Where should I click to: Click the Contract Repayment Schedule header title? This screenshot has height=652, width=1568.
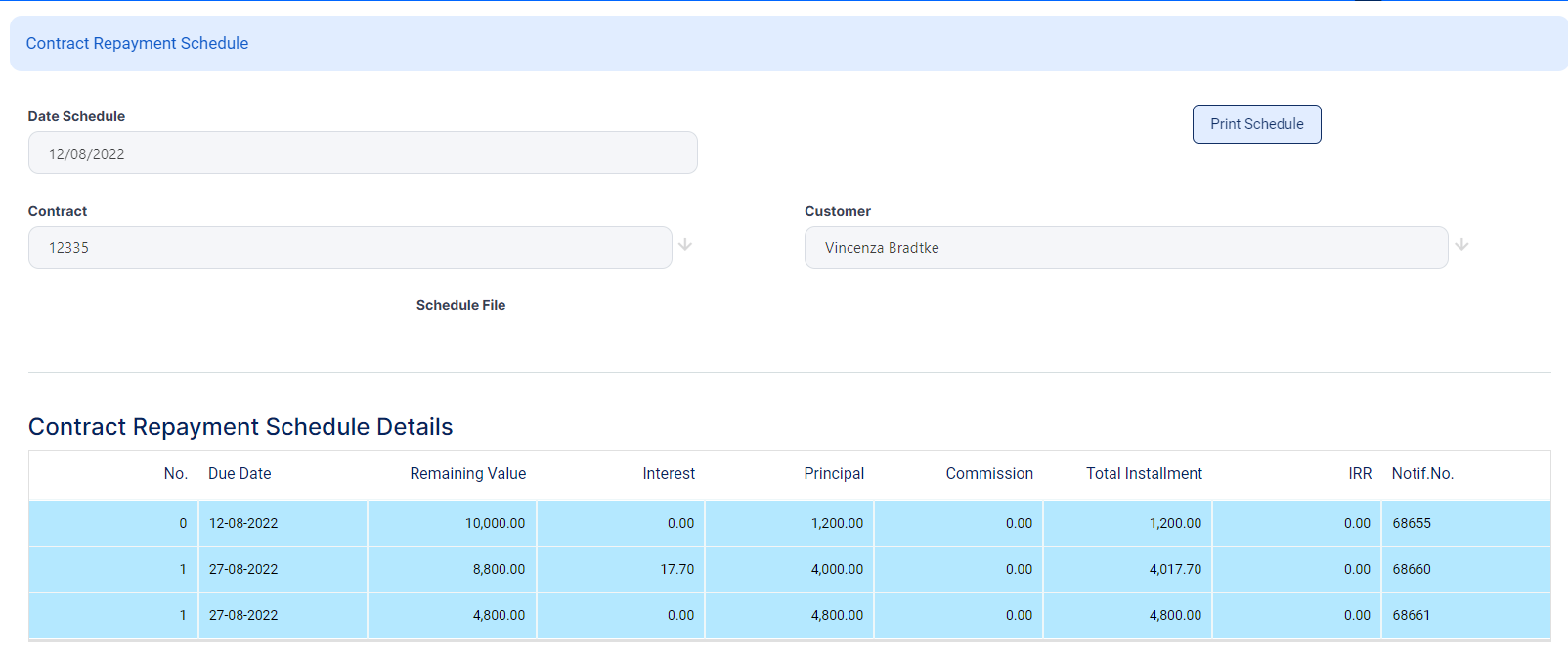coord(137,43)
